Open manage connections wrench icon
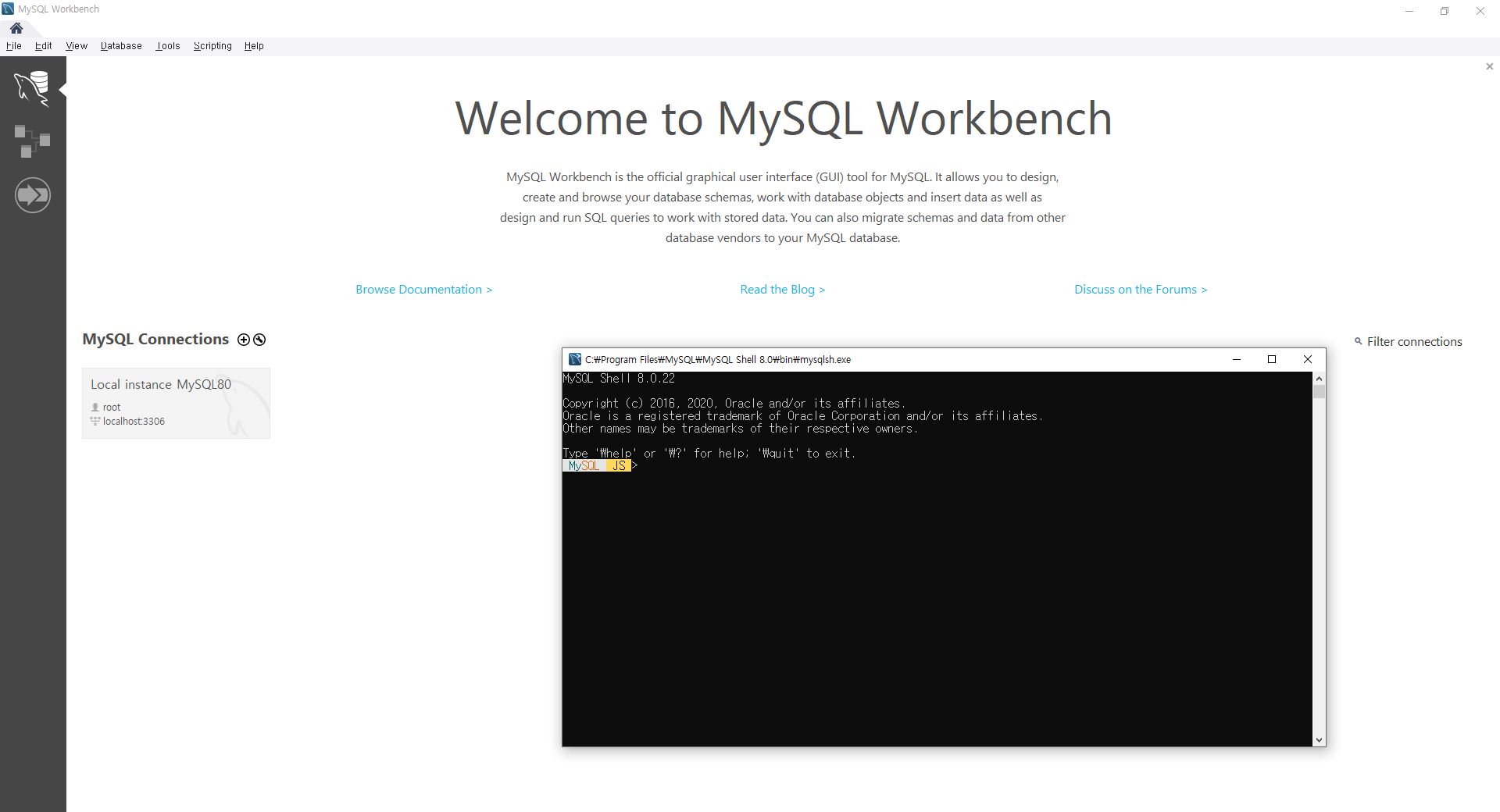Viewport: 1500px width, 812px height. 259,340
